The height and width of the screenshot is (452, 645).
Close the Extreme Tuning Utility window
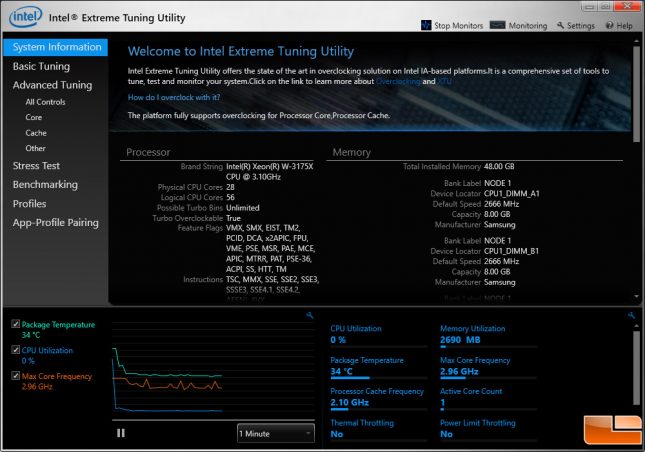coord(628,6)
